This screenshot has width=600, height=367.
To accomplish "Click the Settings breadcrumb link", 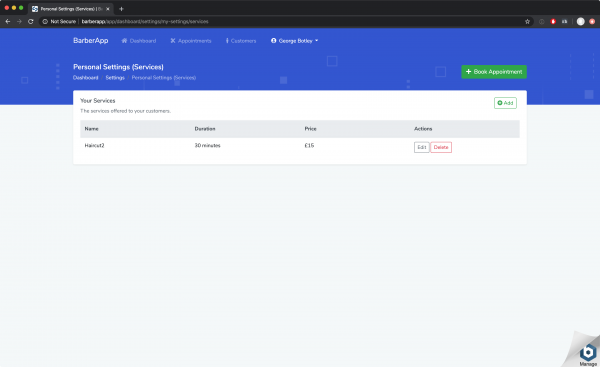I will tap(115, 78).
